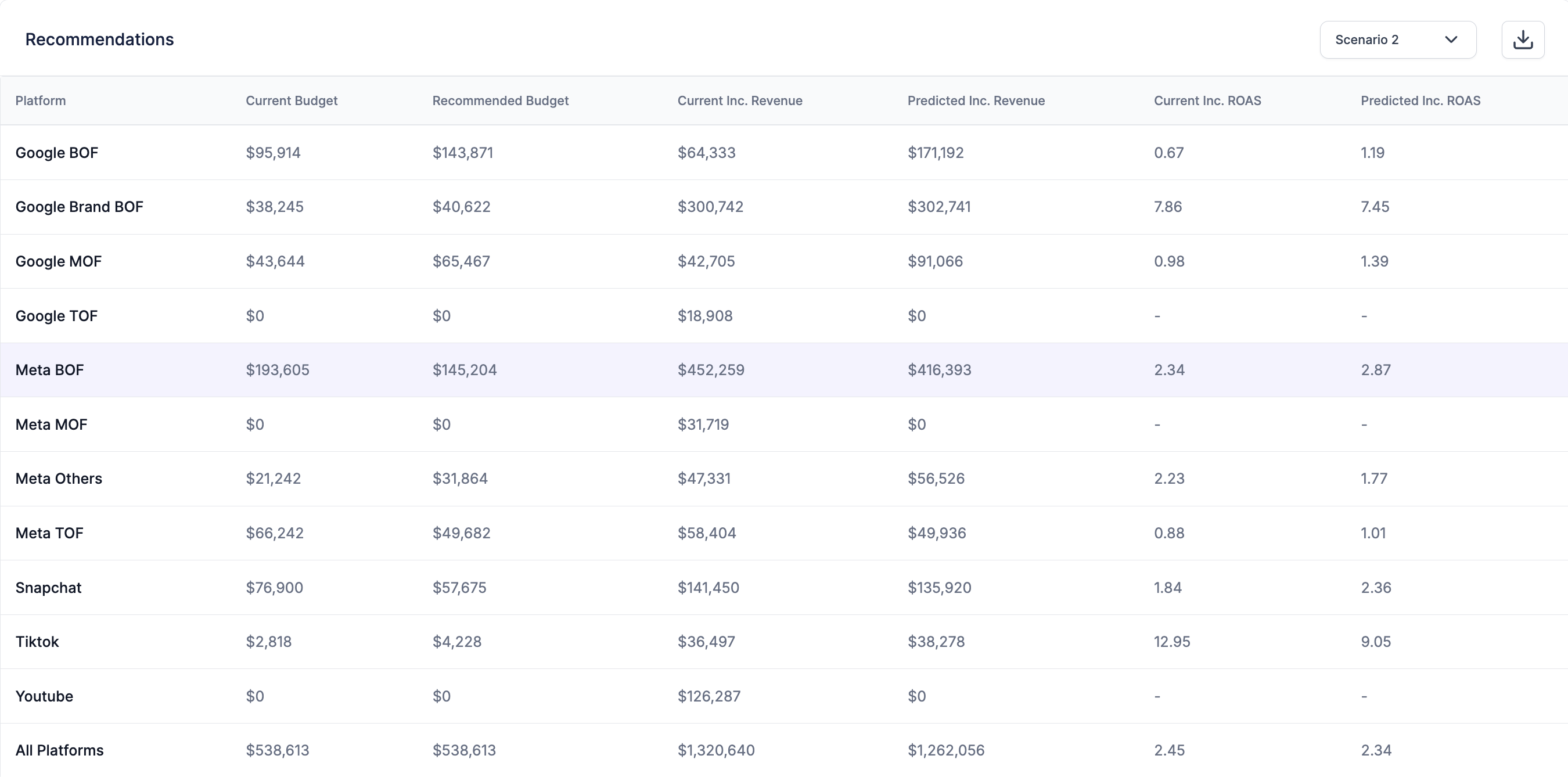Click the Current Budget column header

click(x=291, y=101)
